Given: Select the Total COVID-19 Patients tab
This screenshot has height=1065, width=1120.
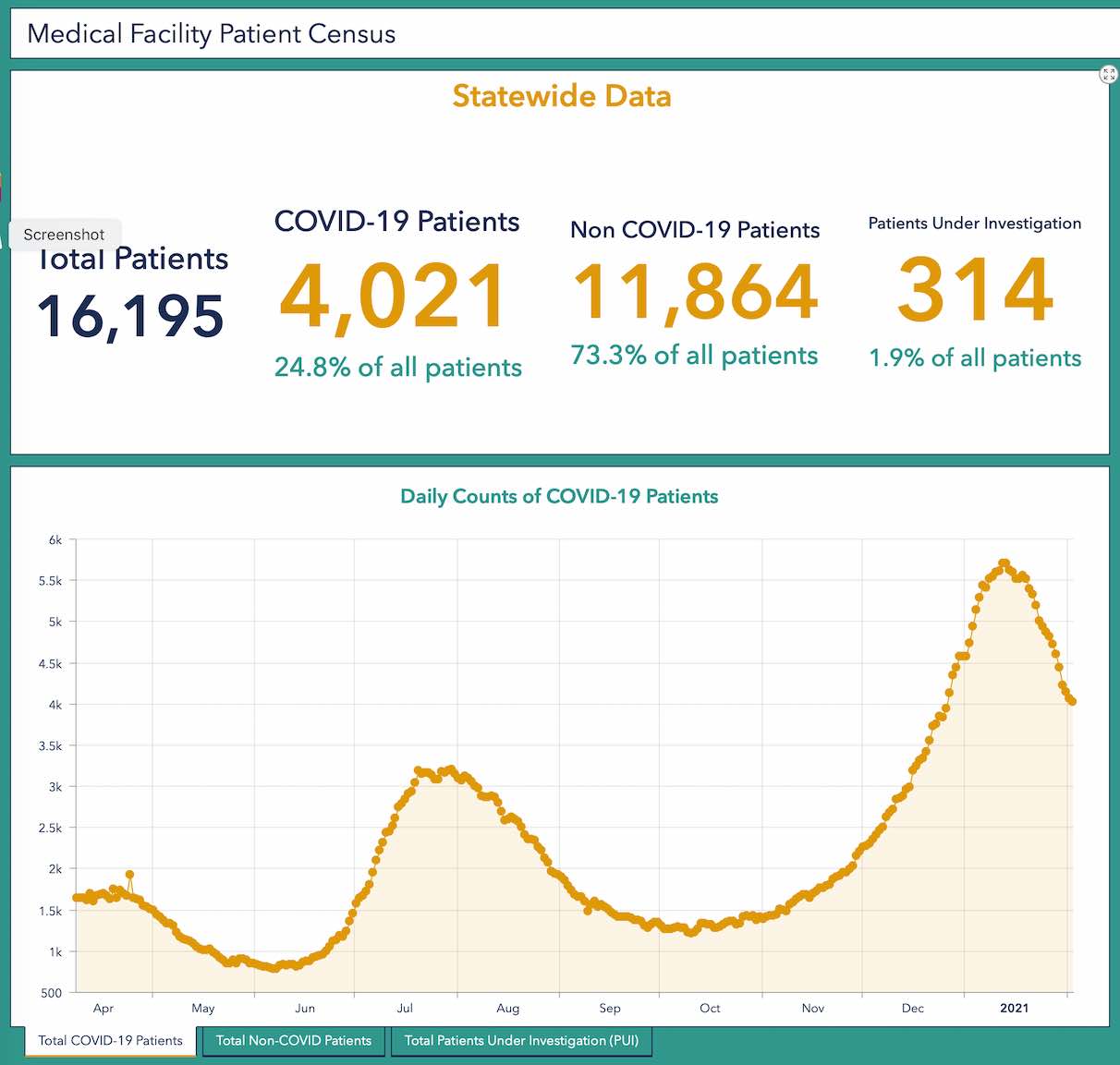Looking at the screenshot, I should pos(109,1041).
